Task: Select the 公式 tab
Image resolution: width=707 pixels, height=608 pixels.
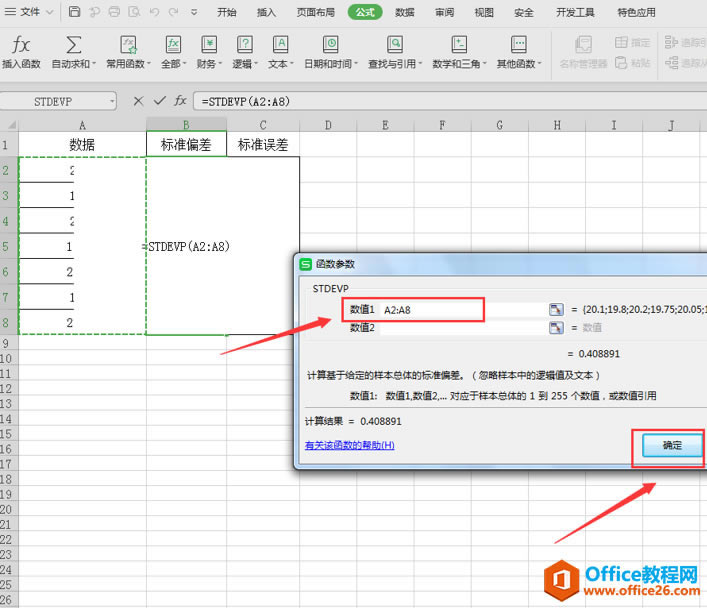Action: click(x=365, y=12)
